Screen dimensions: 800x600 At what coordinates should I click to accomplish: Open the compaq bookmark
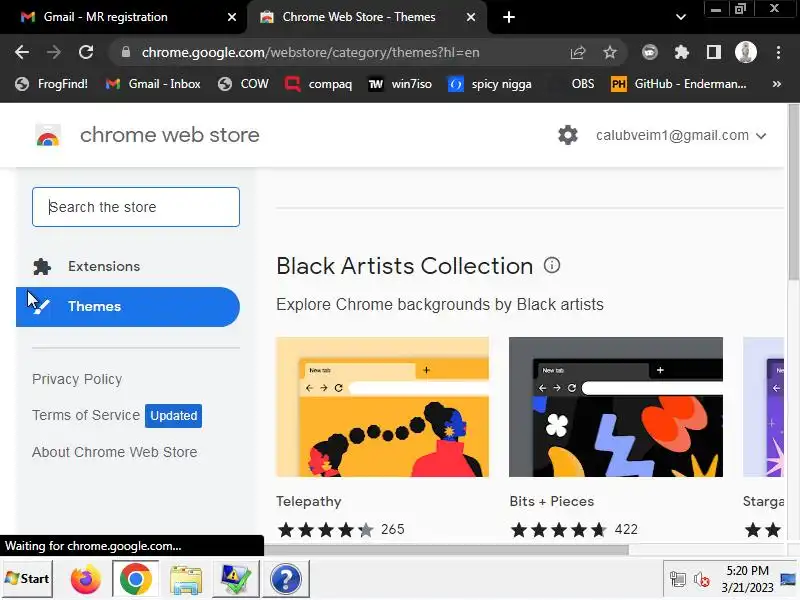tap(318, 84)
